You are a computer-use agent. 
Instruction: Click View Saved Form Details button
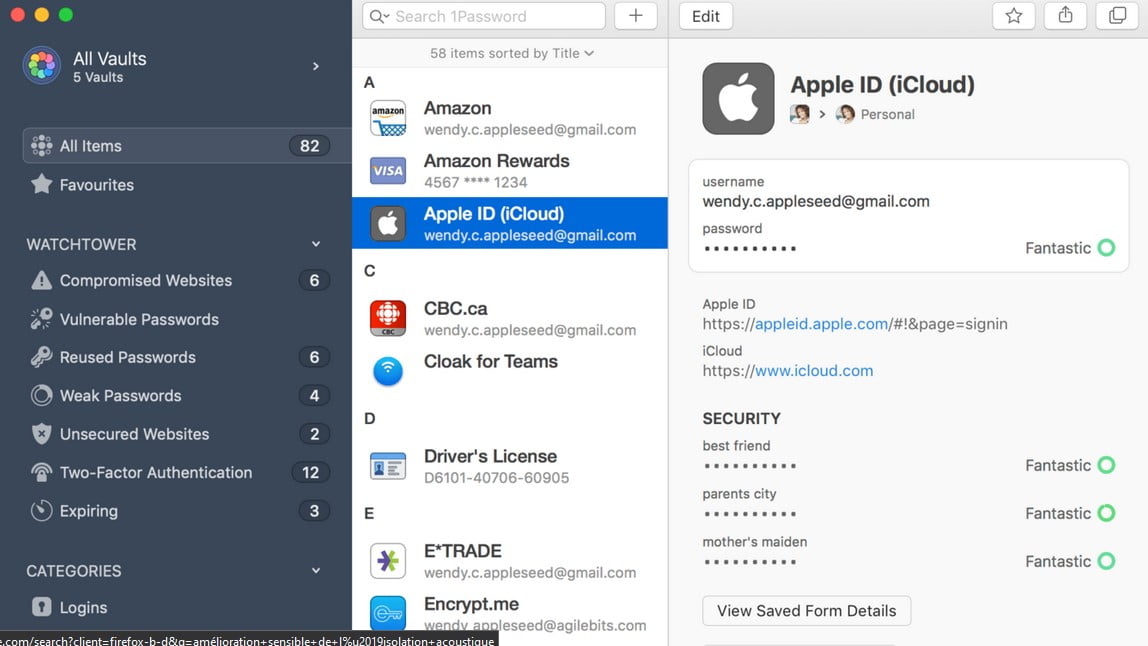click(x=806, y=610)
